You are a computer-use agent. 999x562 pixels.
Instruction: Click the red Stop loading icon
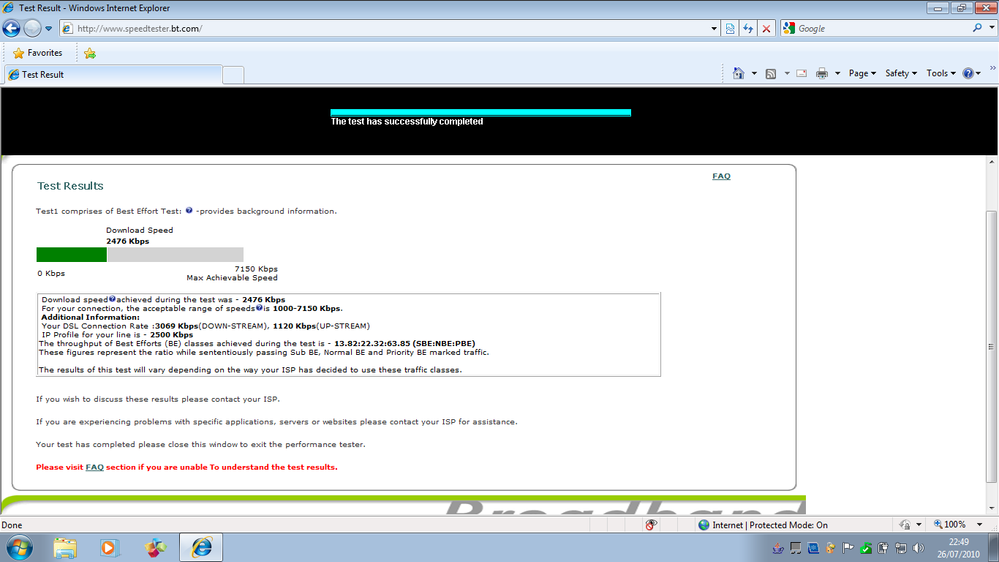pos(766,28)
